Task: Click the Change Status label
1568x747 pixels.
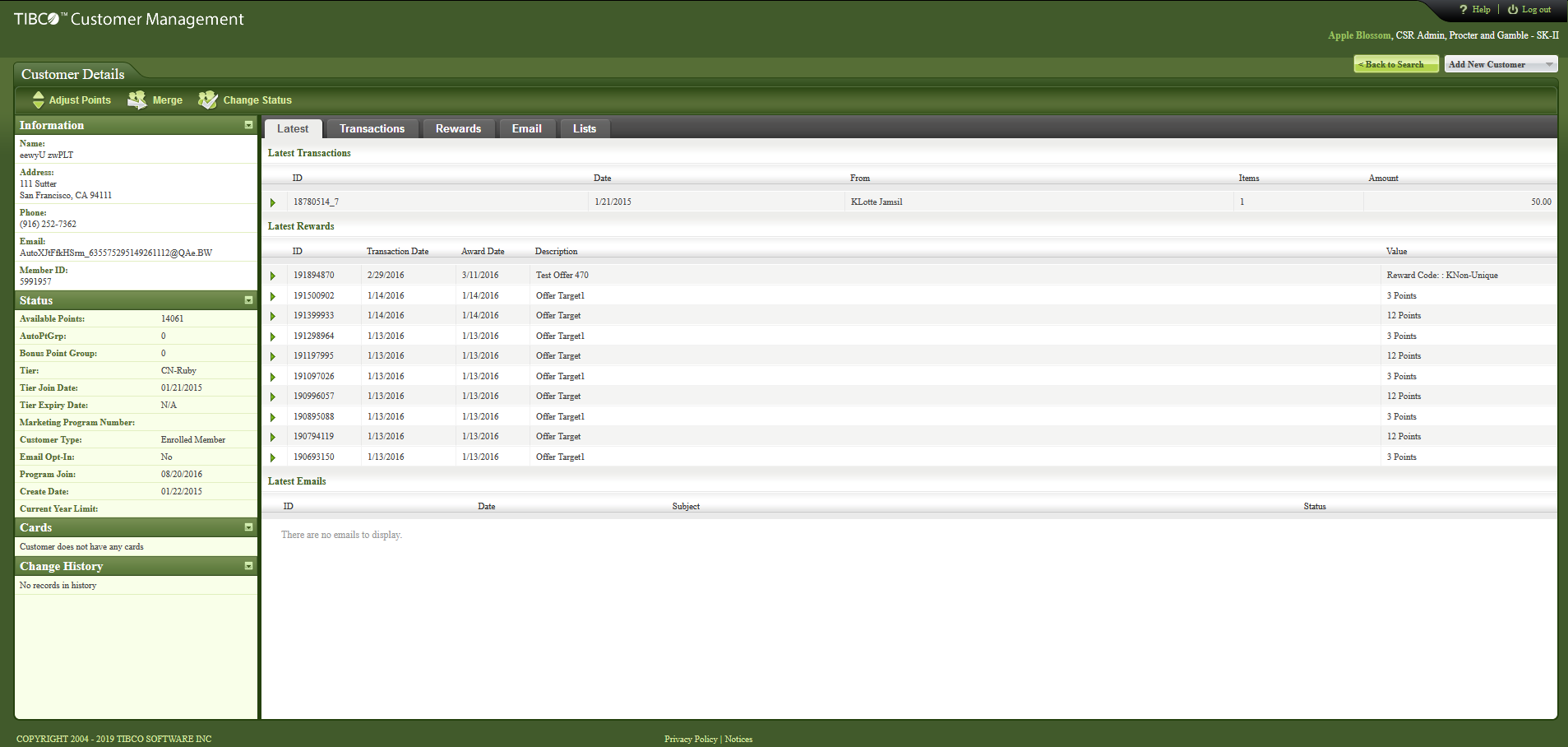Action: tap(257, 100)
